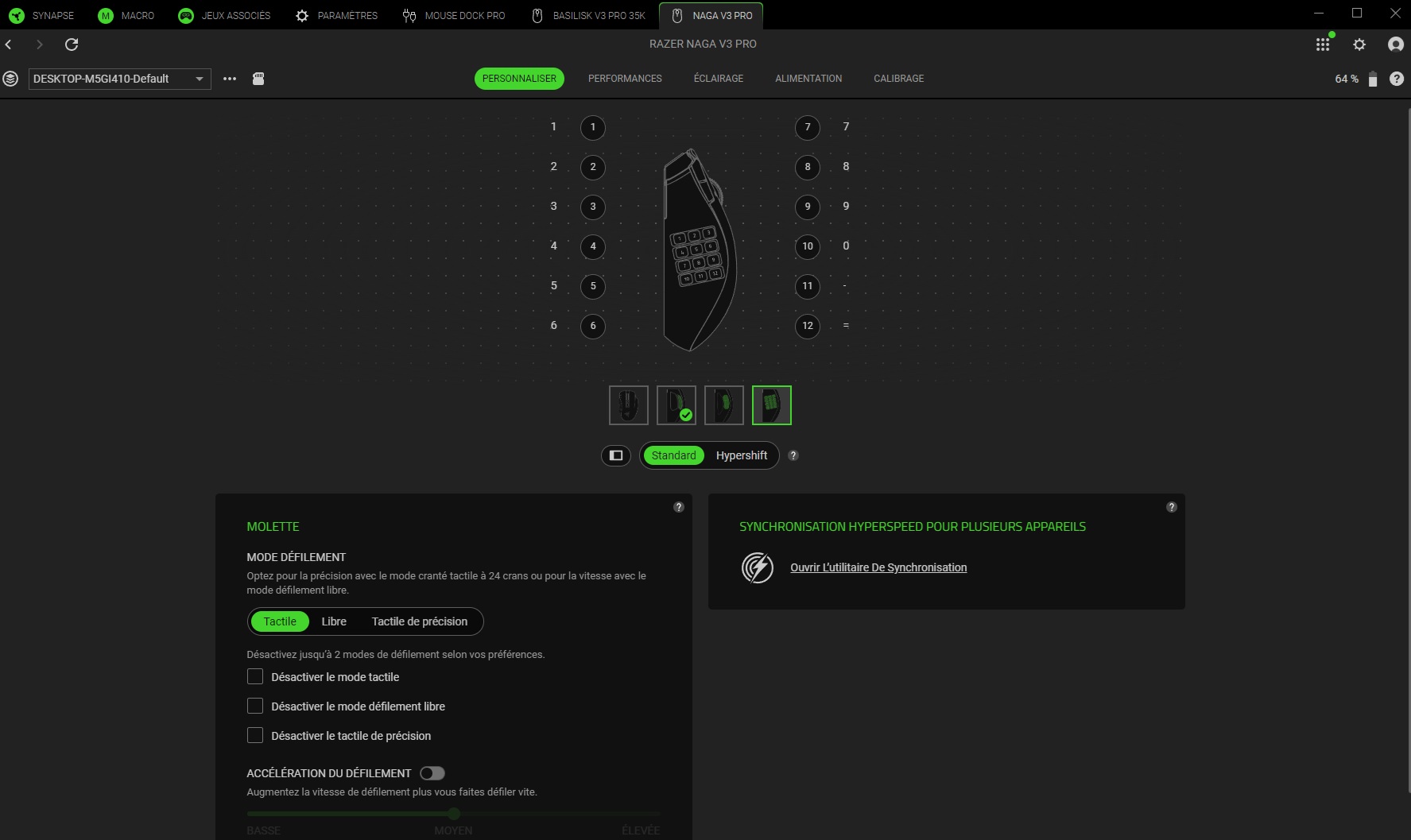This screenshot has width=1411, height=840.
Task: Open the profile options three-dot menu
Action: tap(230, 79)
